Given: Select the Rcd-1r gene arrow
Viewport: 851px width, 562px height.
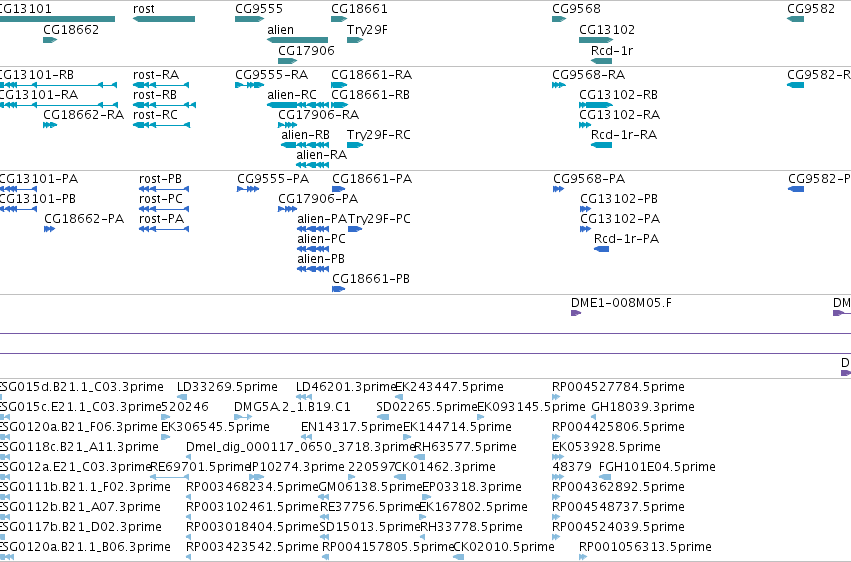Looking at the screenshot, I should tap(601, 61).
